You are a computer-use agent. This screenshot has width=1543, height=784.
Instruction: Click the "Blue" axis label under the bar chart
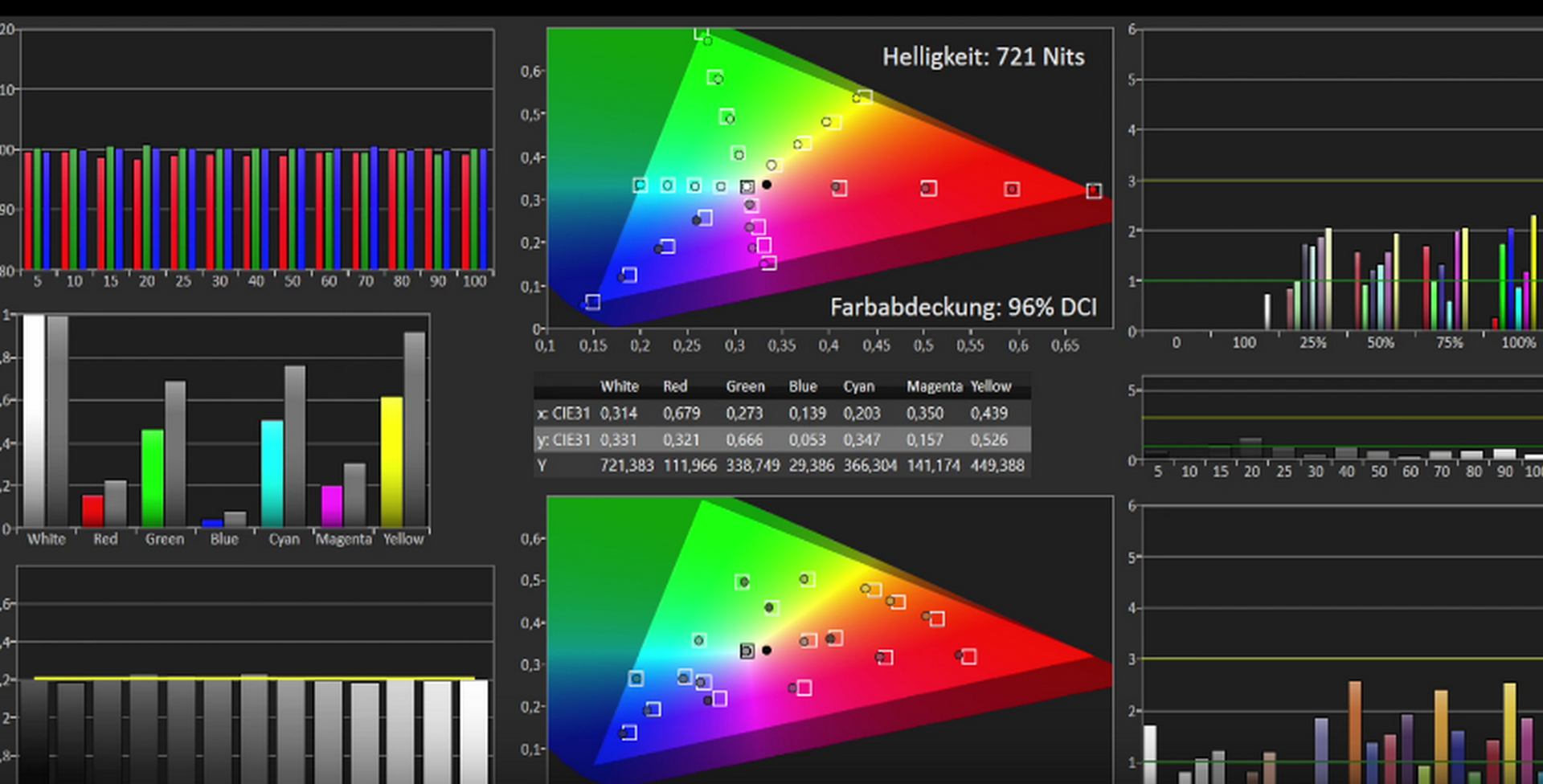pos(224,539)
